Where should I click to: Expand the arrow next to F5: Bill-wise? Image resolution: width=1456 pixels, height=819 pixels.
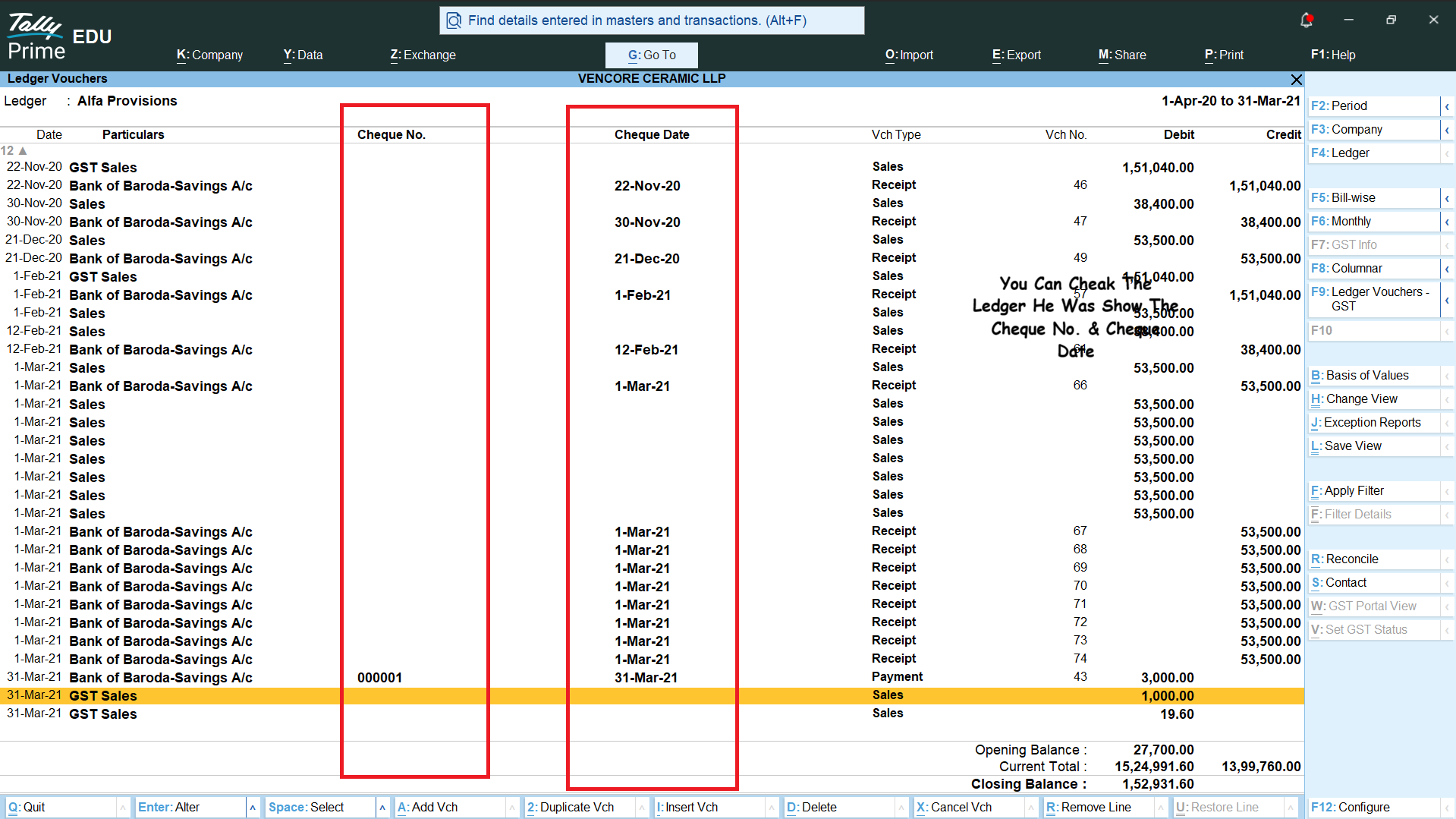1447,198
